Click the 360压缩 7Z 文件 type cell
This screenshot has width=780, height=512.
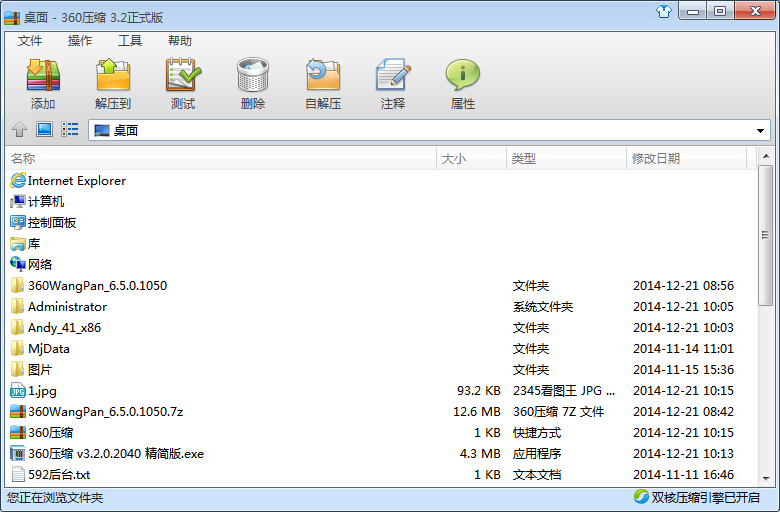[x=558, y=411]
